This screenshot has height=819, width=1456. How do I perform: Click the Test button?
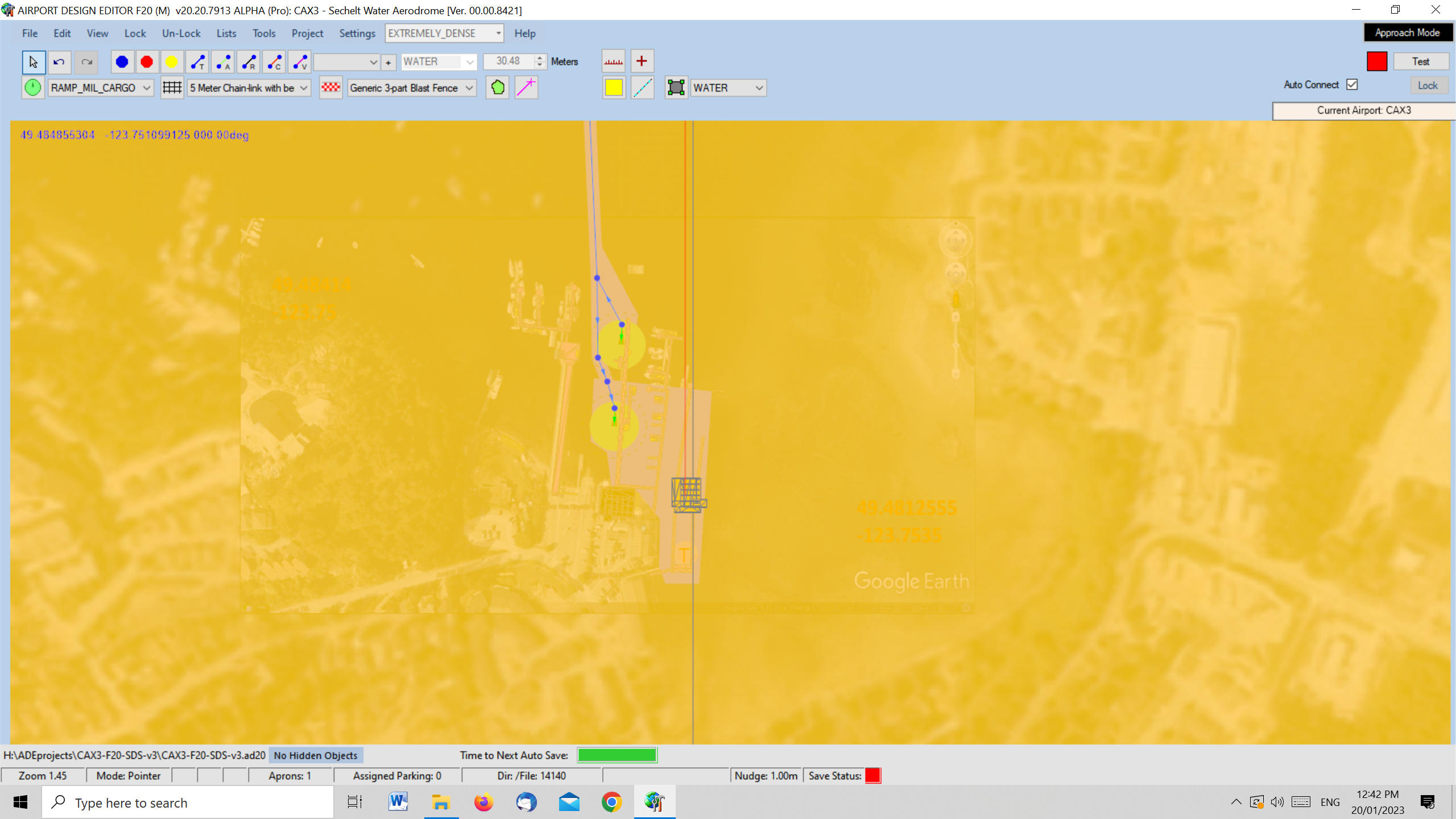tap(1420, 61)
